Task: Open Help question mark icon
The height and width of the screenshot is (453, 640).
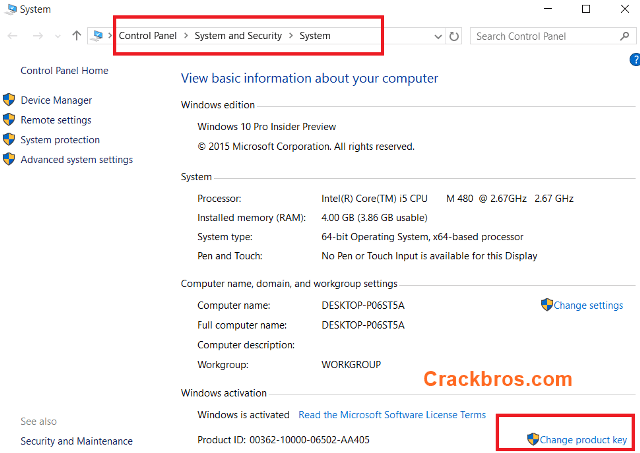Action: (x=635, y=60)
